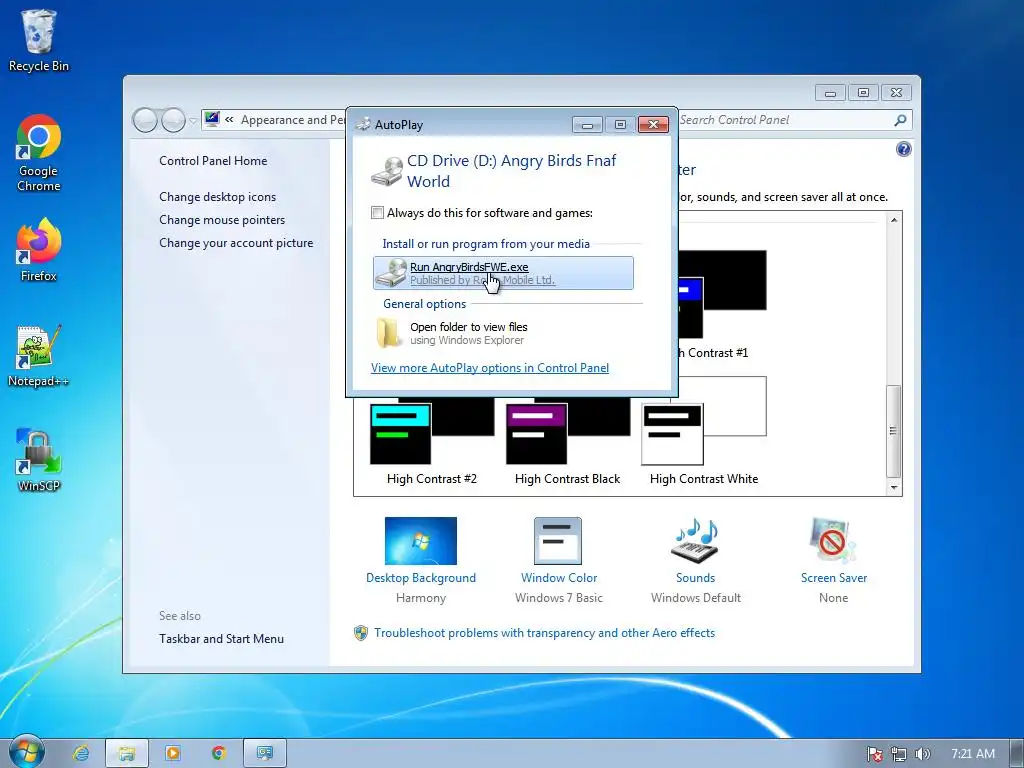1024x768 pixels.
Task: Click Change mouse pointers link
Action: pos(222,219)
